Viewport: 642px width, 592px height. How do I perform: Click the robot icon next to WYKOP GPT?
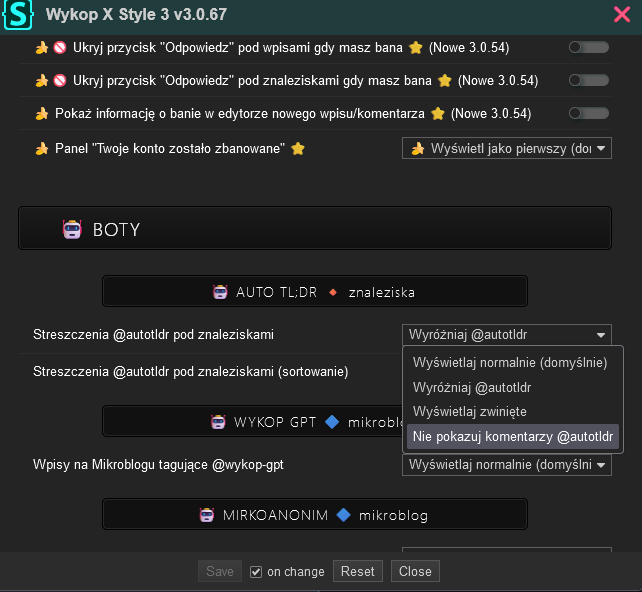pyautogui.click(x=218, y=422)
